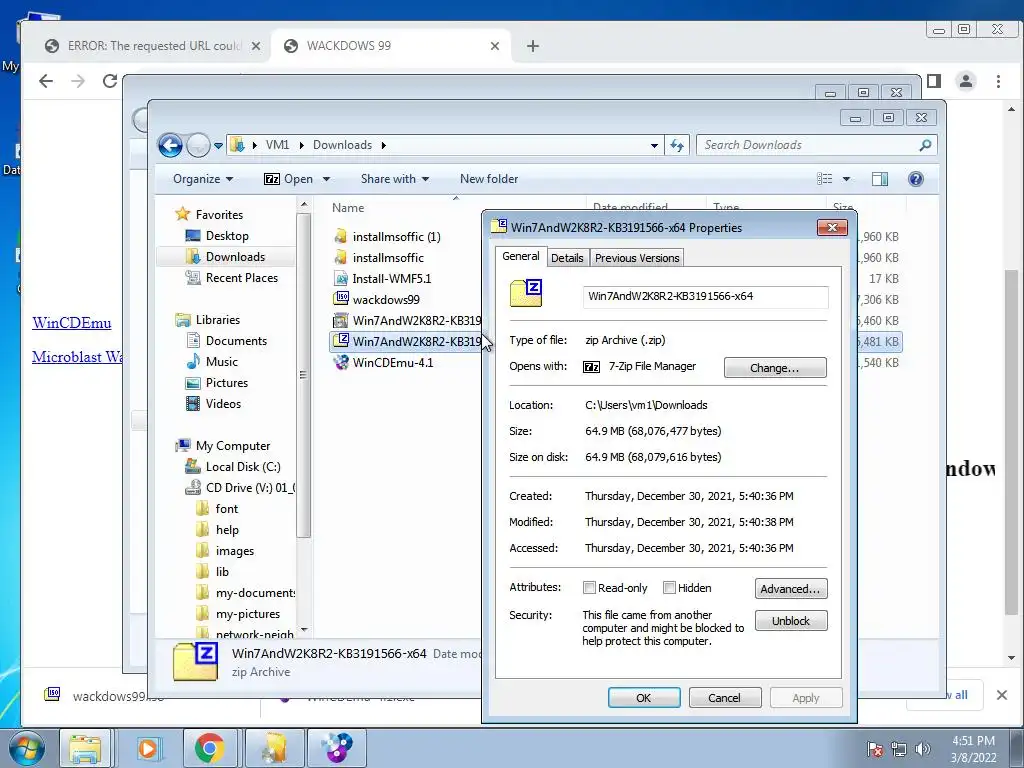
Task: Toggle the preview pane icon
Action: point(880,179)
